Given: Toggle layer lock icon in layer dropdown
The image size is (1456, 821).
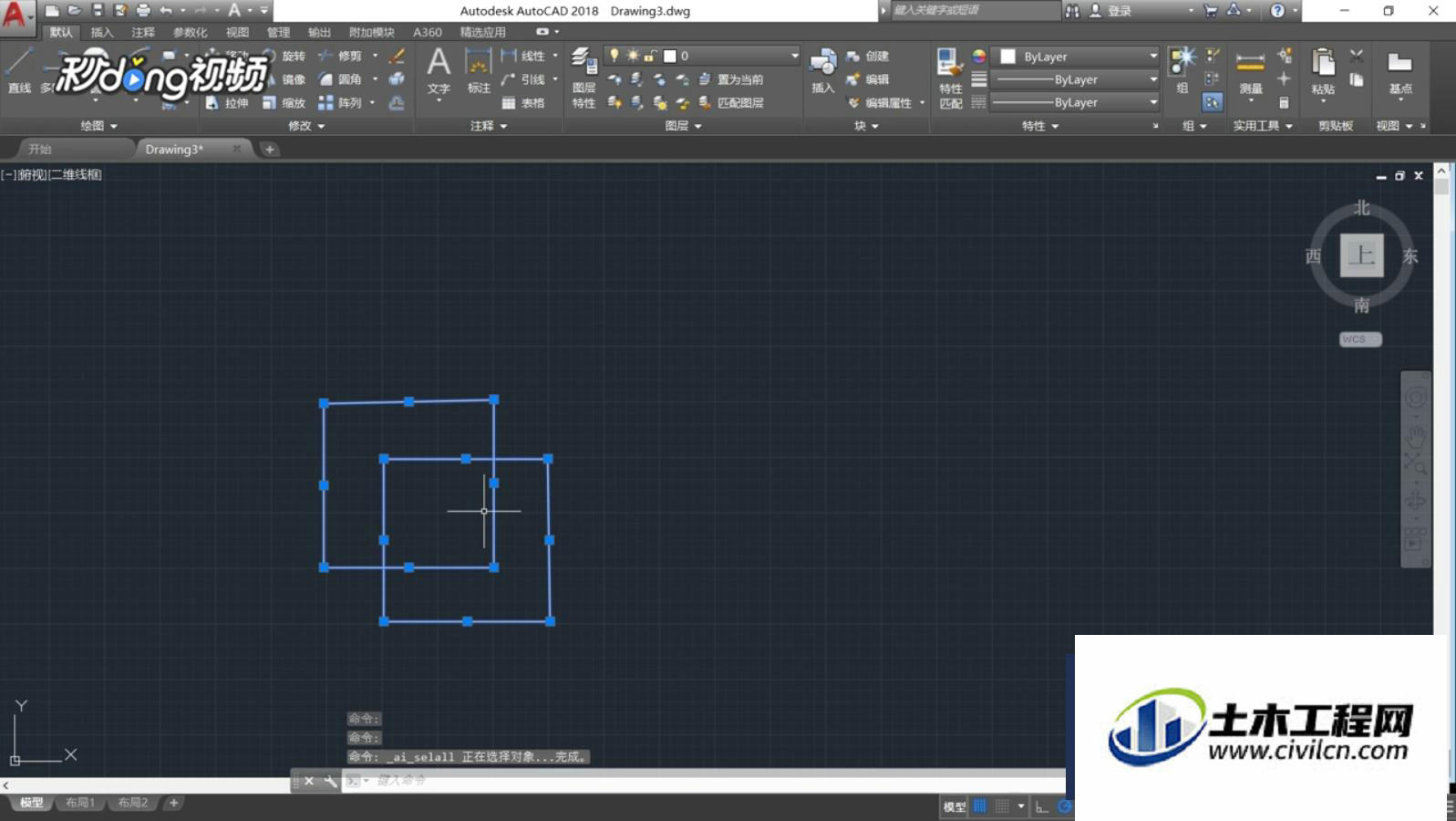Looking at the screenshot, I should point(650,56).
